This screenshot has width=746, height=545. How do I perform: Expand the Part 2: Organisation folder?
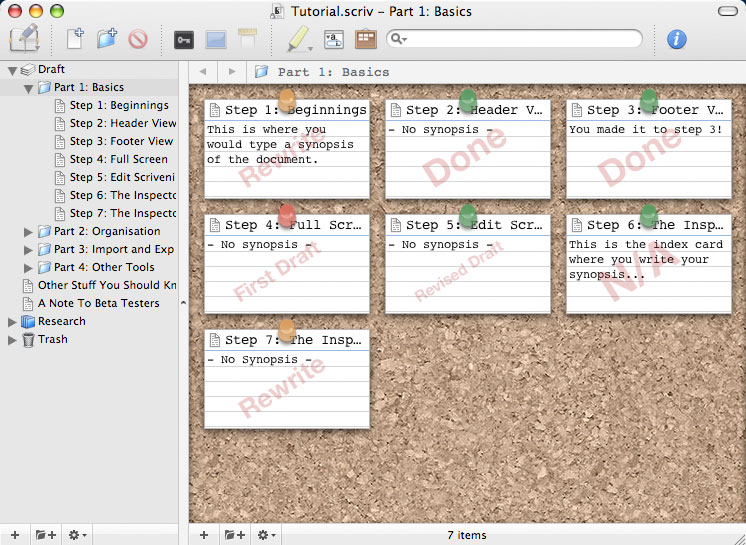coord(29,232)
